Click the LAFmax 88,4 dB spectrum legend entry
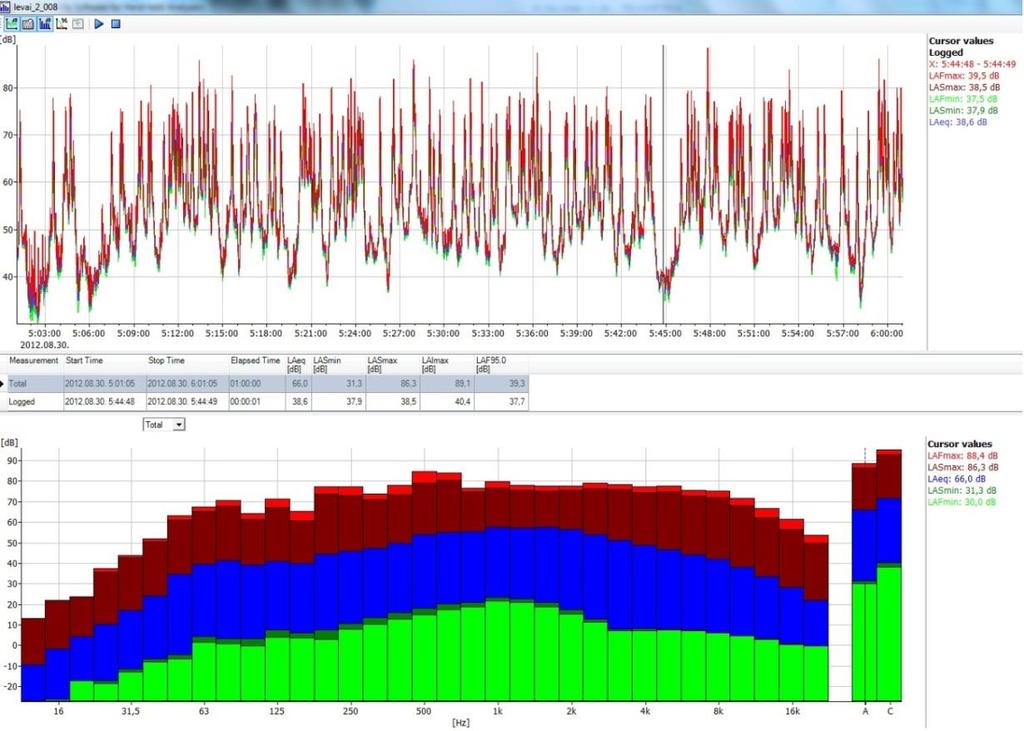1024x731 pixels. pos(963,456)
